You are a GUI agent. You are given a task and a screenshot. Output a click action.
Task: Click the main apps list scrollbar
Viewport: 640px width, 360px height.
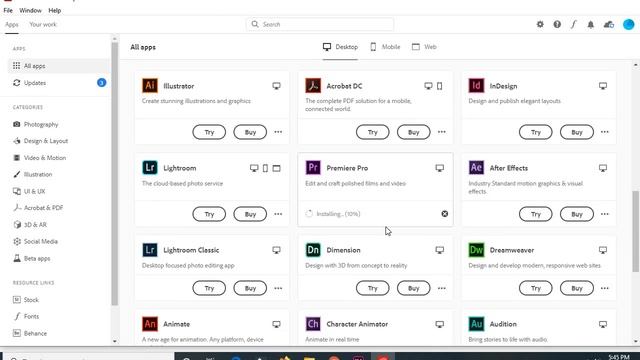(x=636, y=231)
